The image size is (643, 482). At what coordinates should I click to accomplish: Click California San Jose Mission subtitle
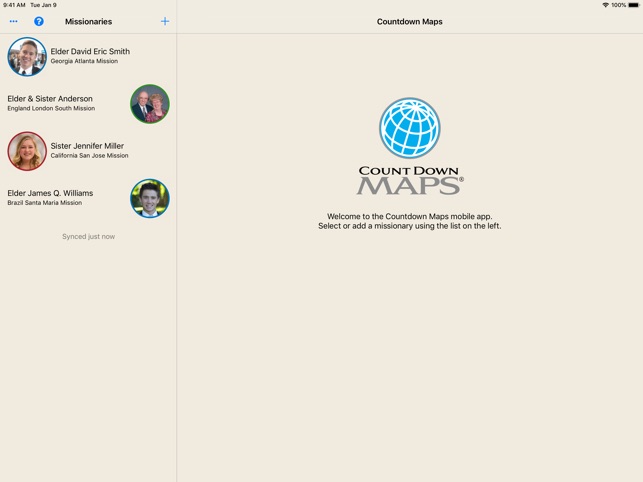(x=89, y=155)
